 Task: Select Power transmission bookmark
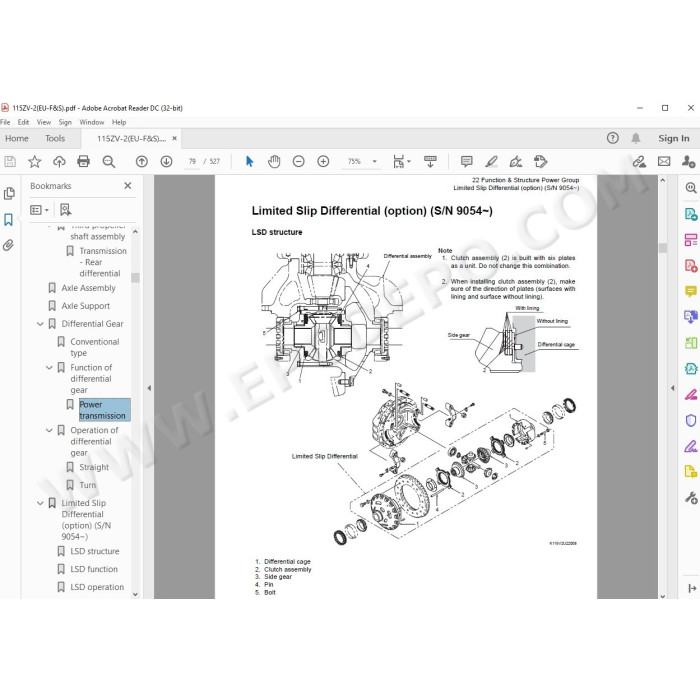(104, 410)
